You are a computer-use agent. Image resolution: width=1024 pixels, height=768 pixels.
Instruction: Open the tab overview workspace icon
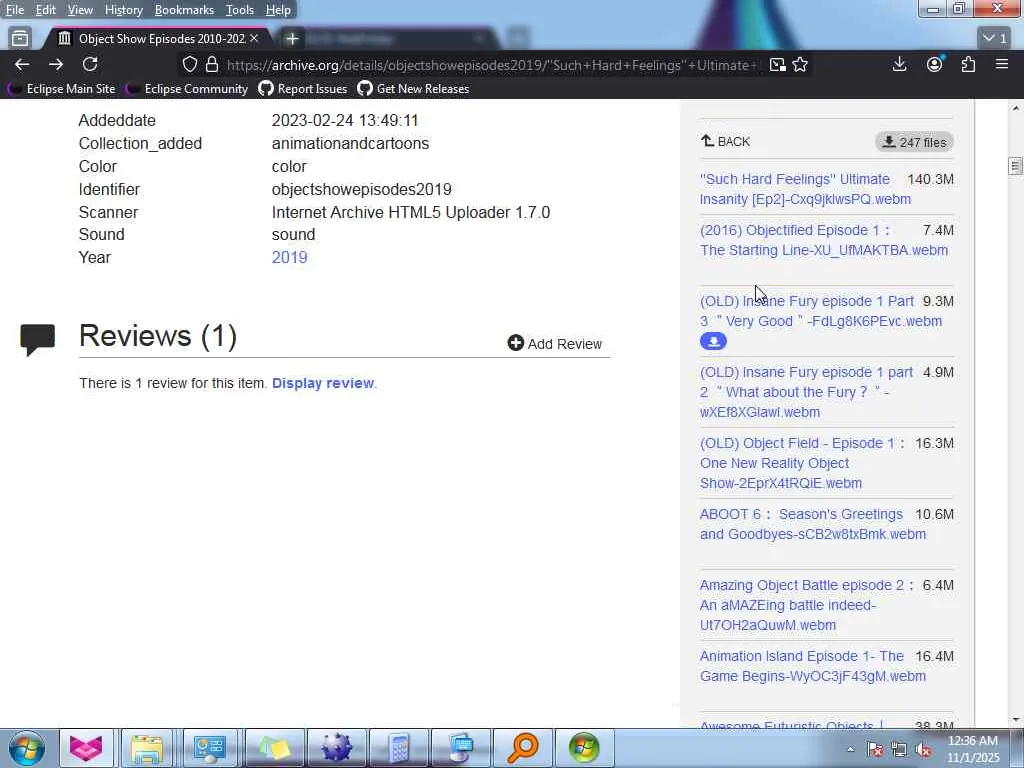coord(20,39)
